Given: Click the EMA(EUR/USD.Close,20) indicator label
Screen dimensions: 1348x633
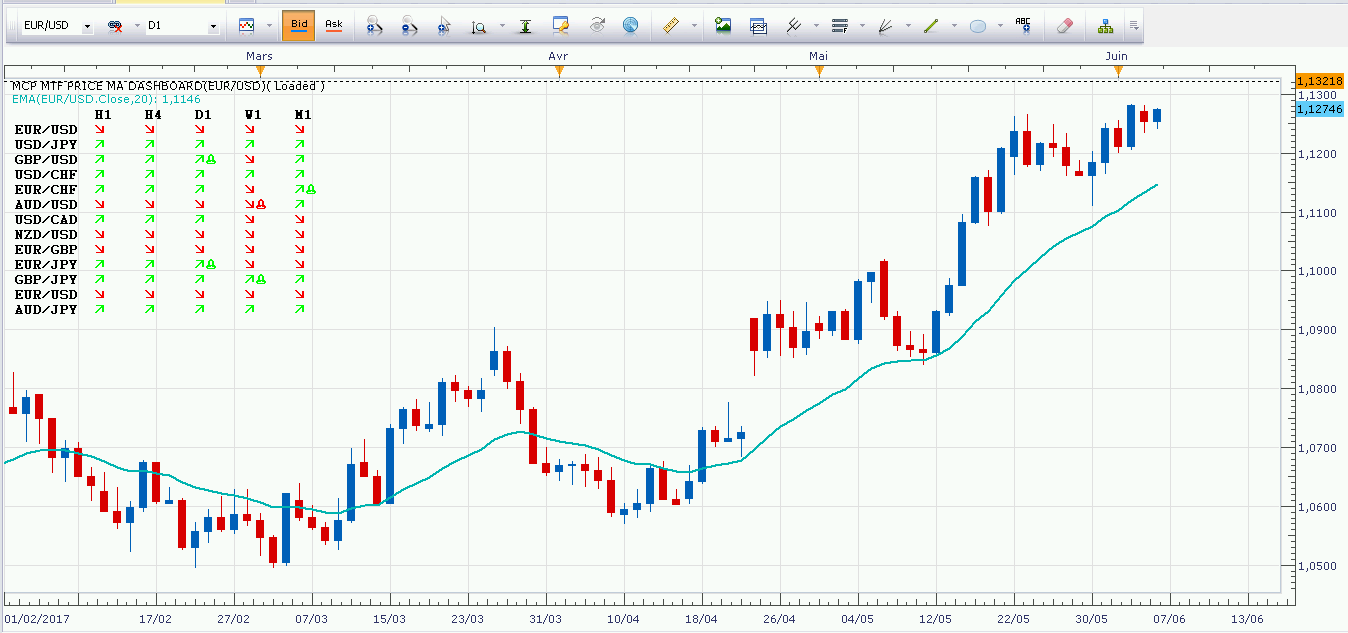Looking at the screenshot, I should (x=106, y=99).
